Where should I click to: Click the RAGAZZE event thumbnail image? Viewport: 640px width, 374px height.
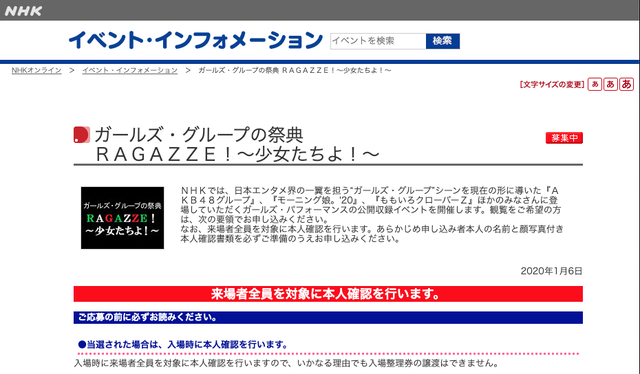click(x=122, y=218)
